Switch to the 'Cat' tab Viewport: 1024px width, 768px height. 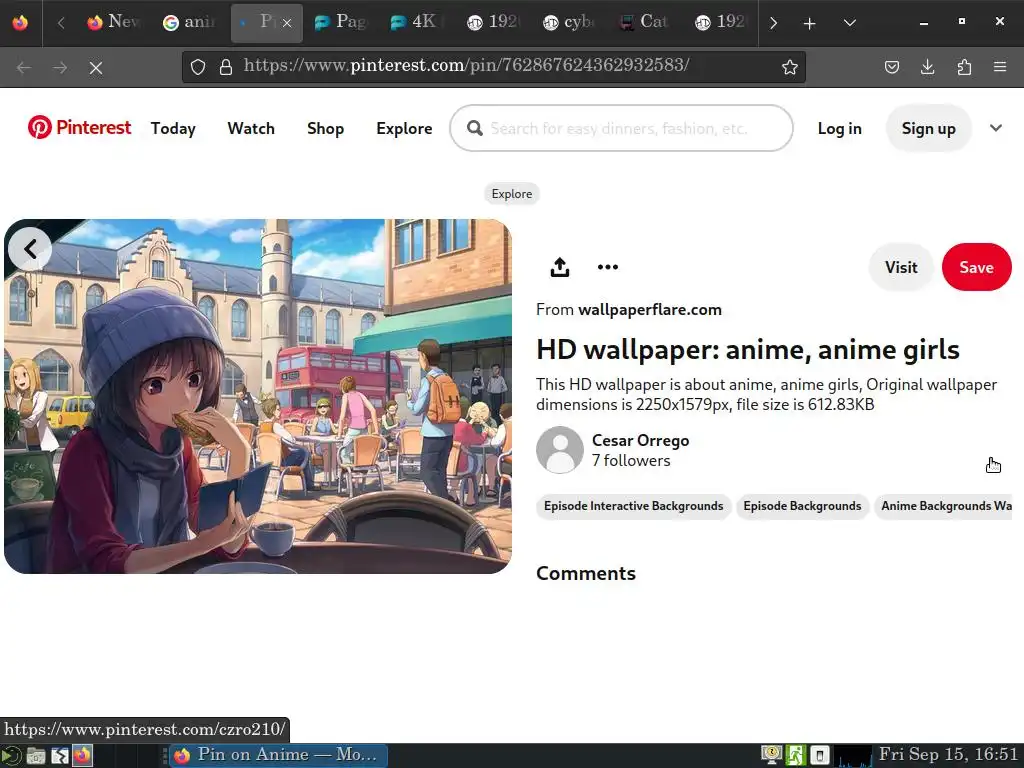pyautogui.click(x=643, y=23)
